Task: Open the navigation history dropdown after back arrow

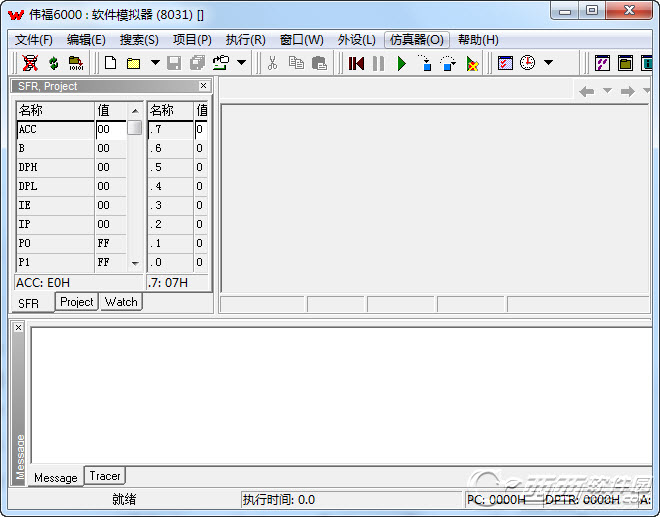Action: pos(607,91)
